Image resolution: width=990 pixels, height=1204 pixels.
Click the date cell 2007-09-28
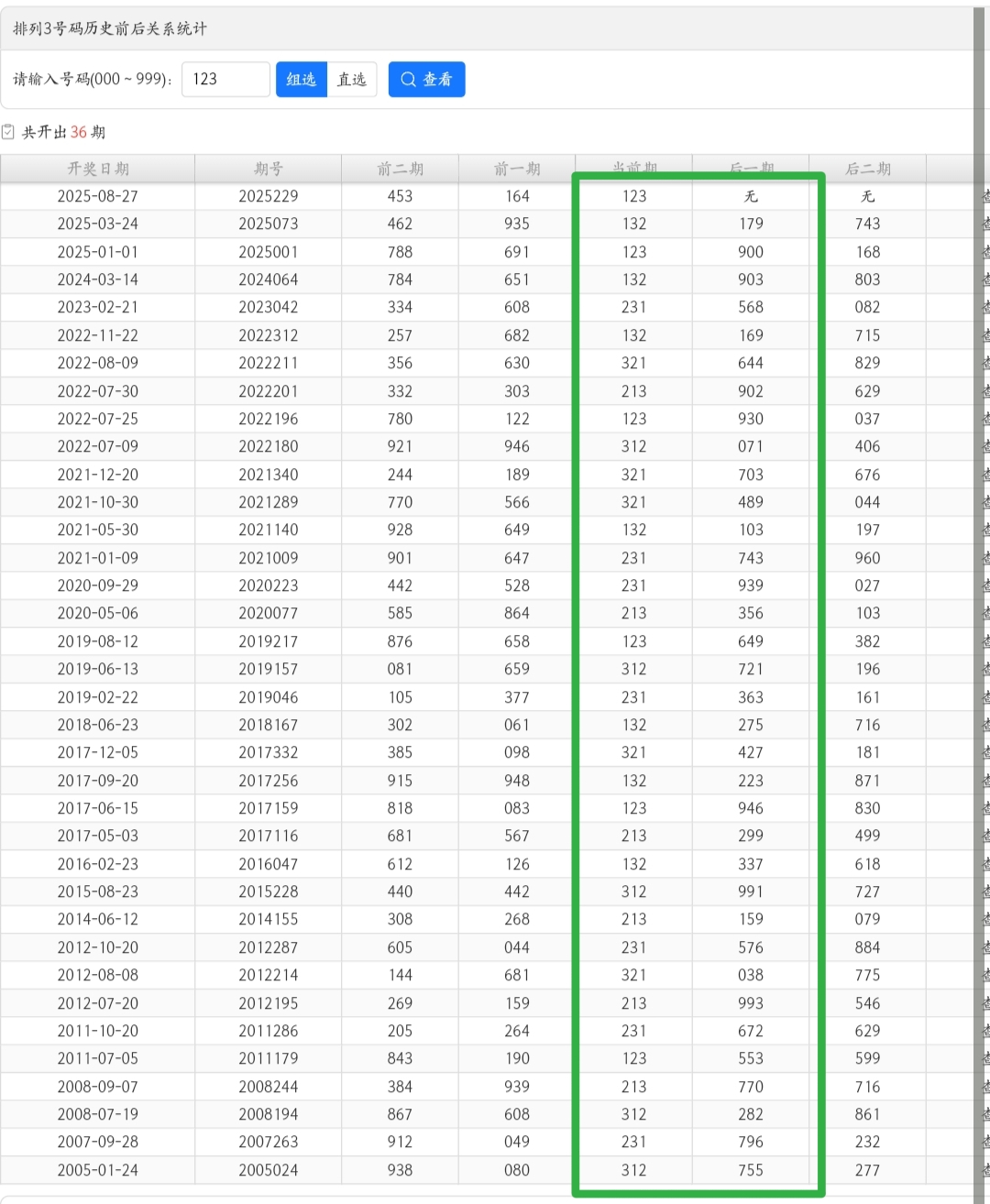click(x=98, y=1142)
